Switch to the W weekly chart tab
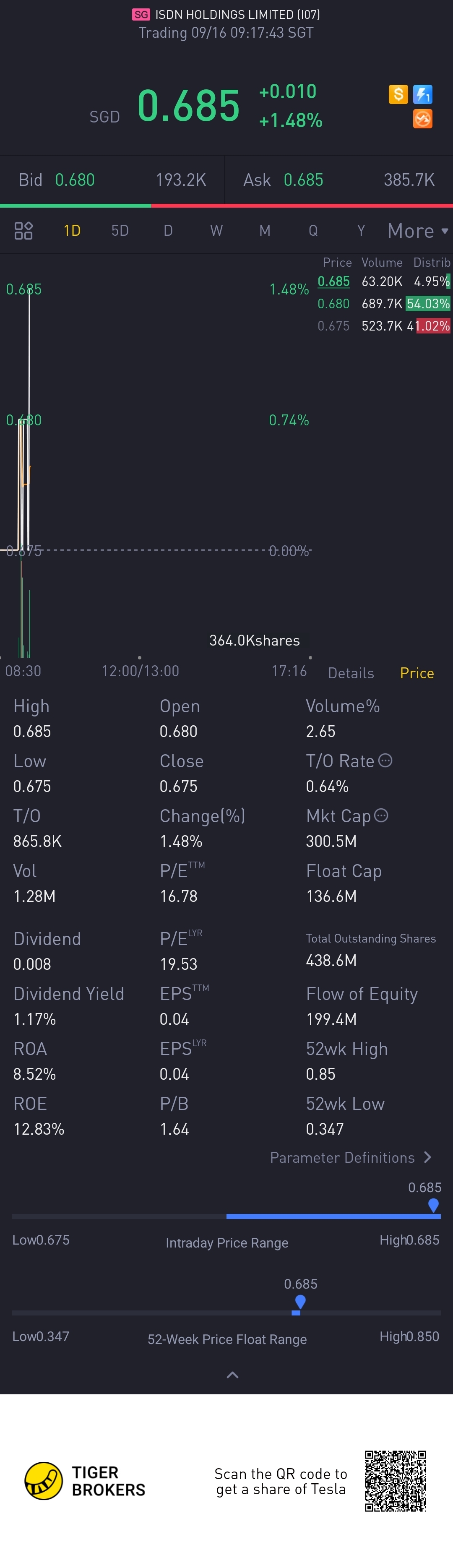The width and height of the screenshot is (453, 1568). (x=216, y=231)
